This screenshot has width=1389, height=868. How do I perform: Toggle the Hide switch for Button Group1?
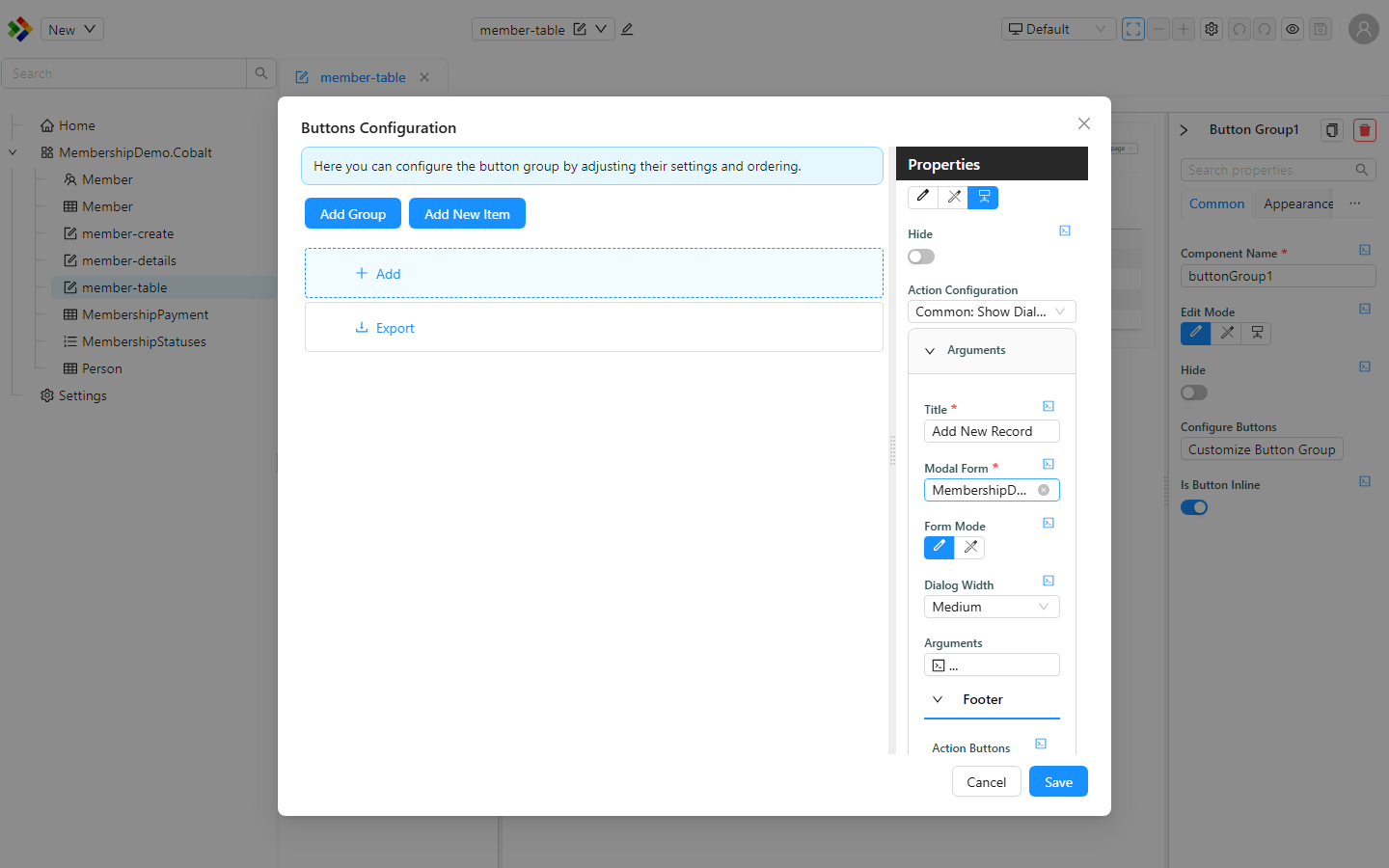click(1194, 393)
